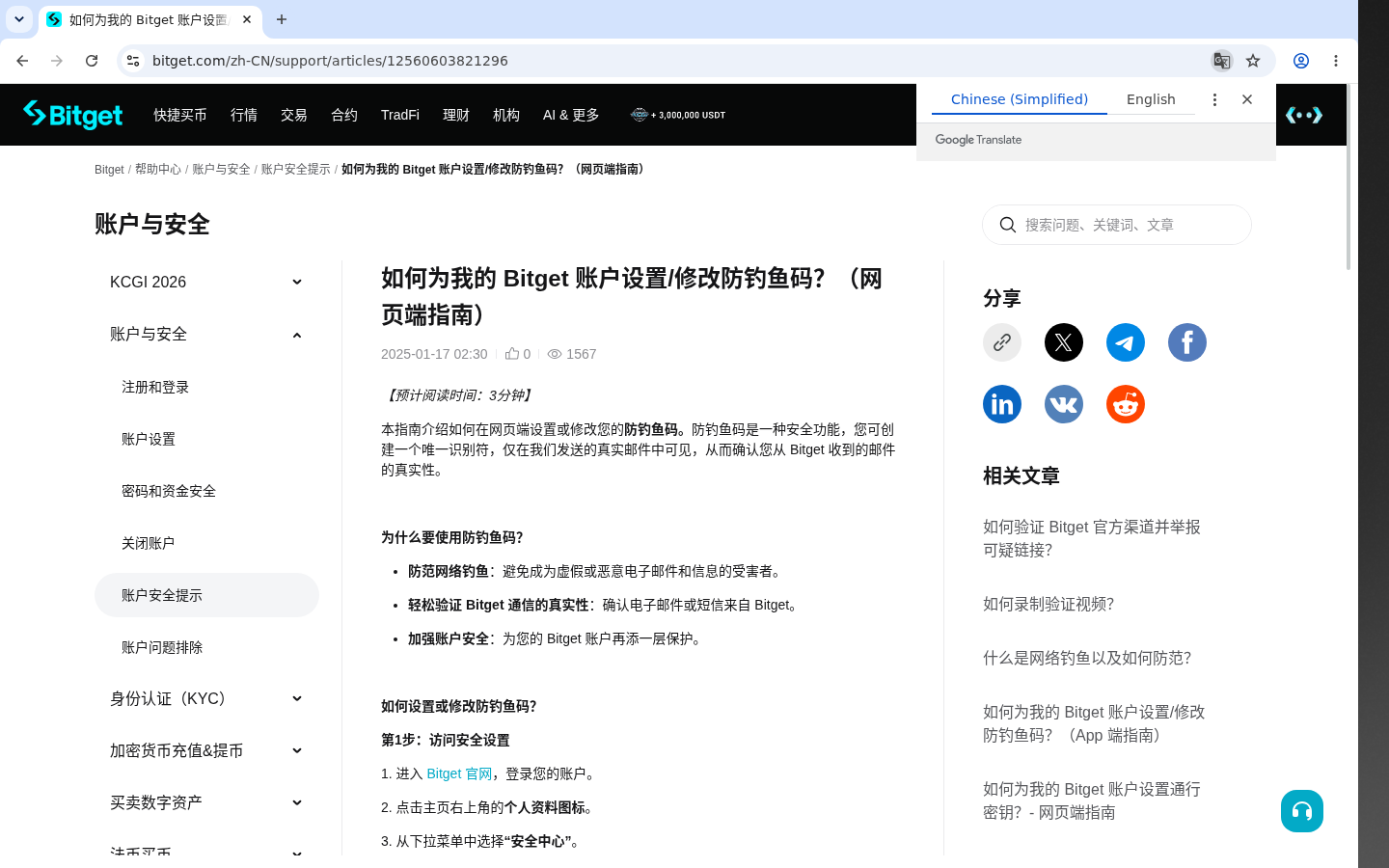Open 注册和登录 sidebar item
This screenshot has width=1389, height=868.
point(206,387)
